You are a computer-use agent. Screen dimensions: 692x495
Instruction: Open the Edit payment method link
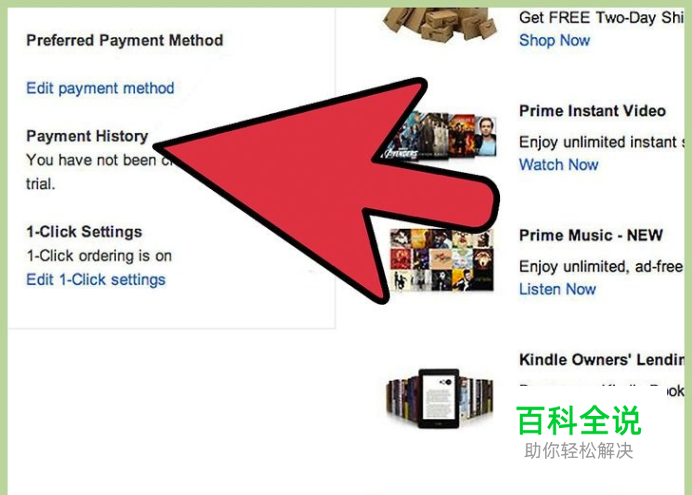coord(100,88)
